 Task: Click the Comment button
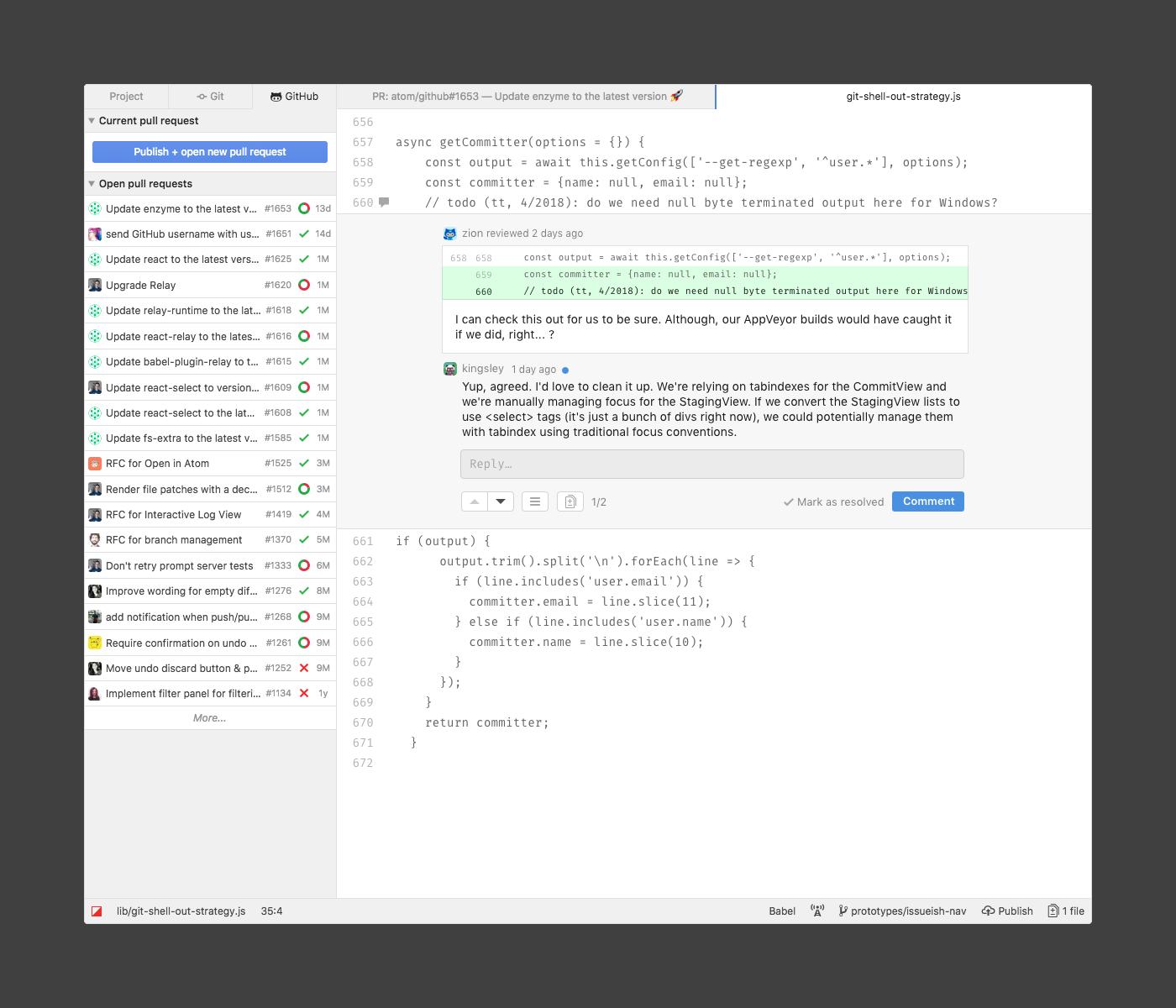[928, 501]
